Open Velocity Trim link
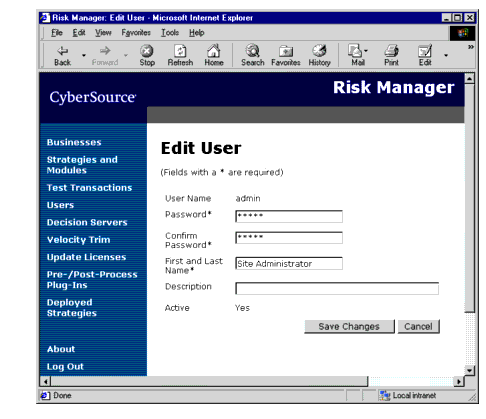Viewport: 486px width, 419px height. click(x=78, y=240)
